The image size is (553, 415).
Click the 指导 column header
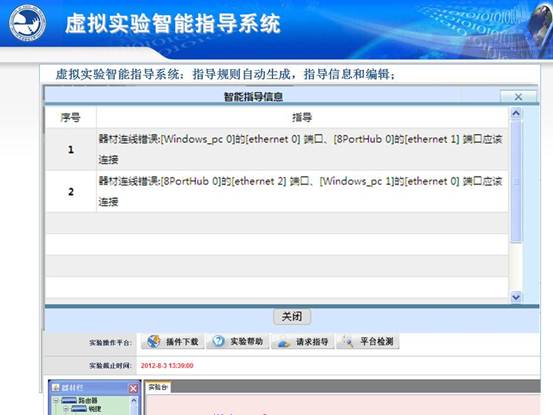(x=302, y=117)
